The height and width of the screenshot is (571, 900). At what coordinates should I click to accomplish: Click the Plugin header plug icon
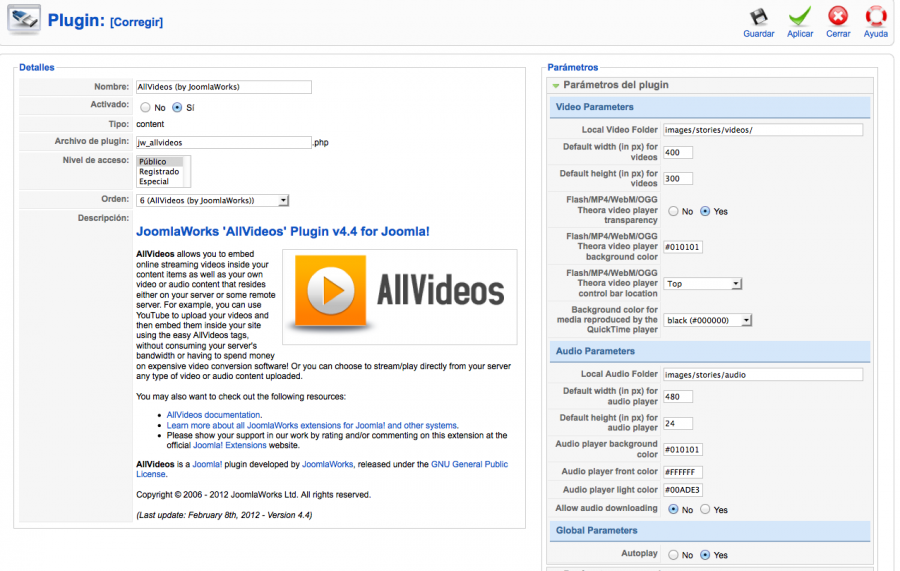[x=24, y=20]
